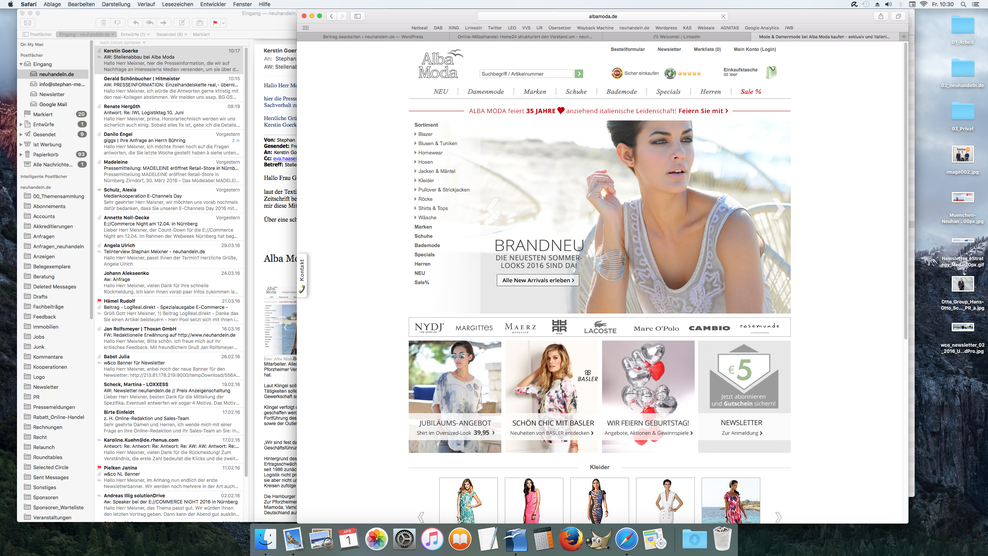Open iTunes from the Dock

point(432,540)
